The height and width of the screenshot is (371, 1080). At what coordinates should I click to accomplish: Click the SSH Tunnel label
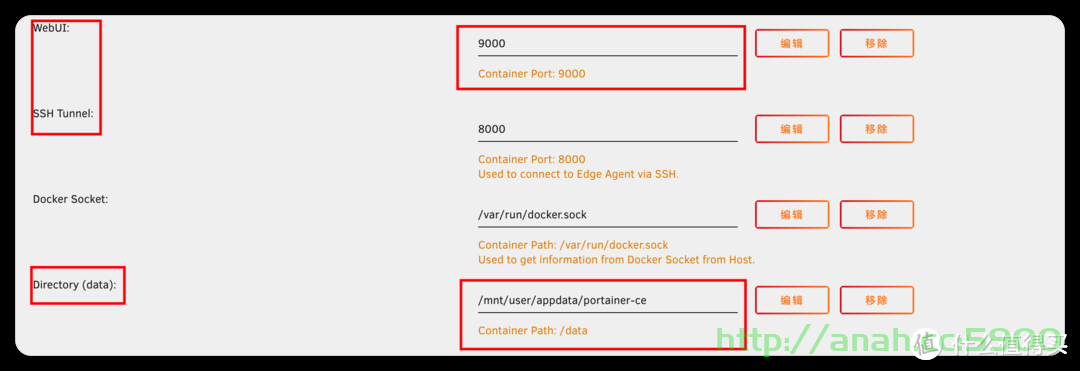[63, 114]
